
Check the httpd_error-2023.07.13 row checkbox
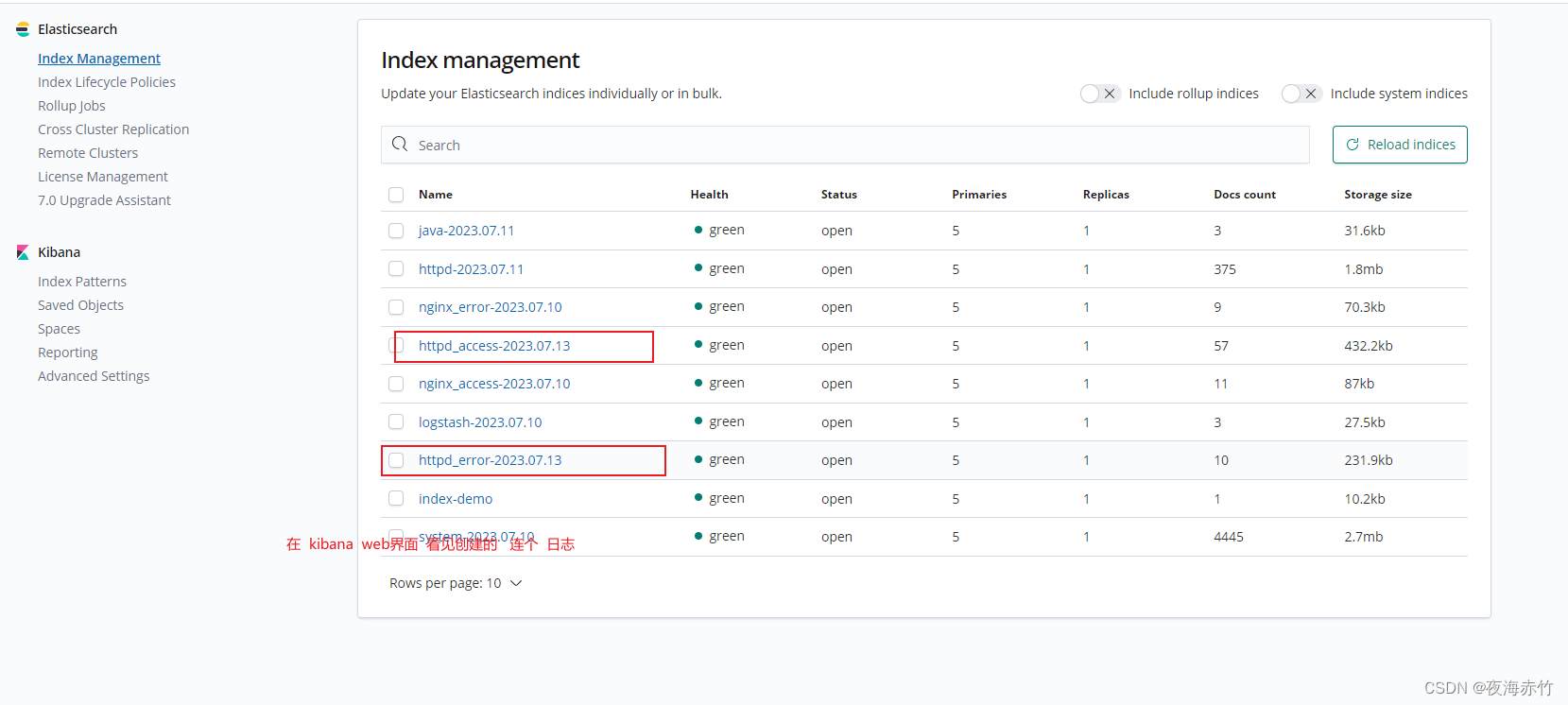click(x=396, y=460)
